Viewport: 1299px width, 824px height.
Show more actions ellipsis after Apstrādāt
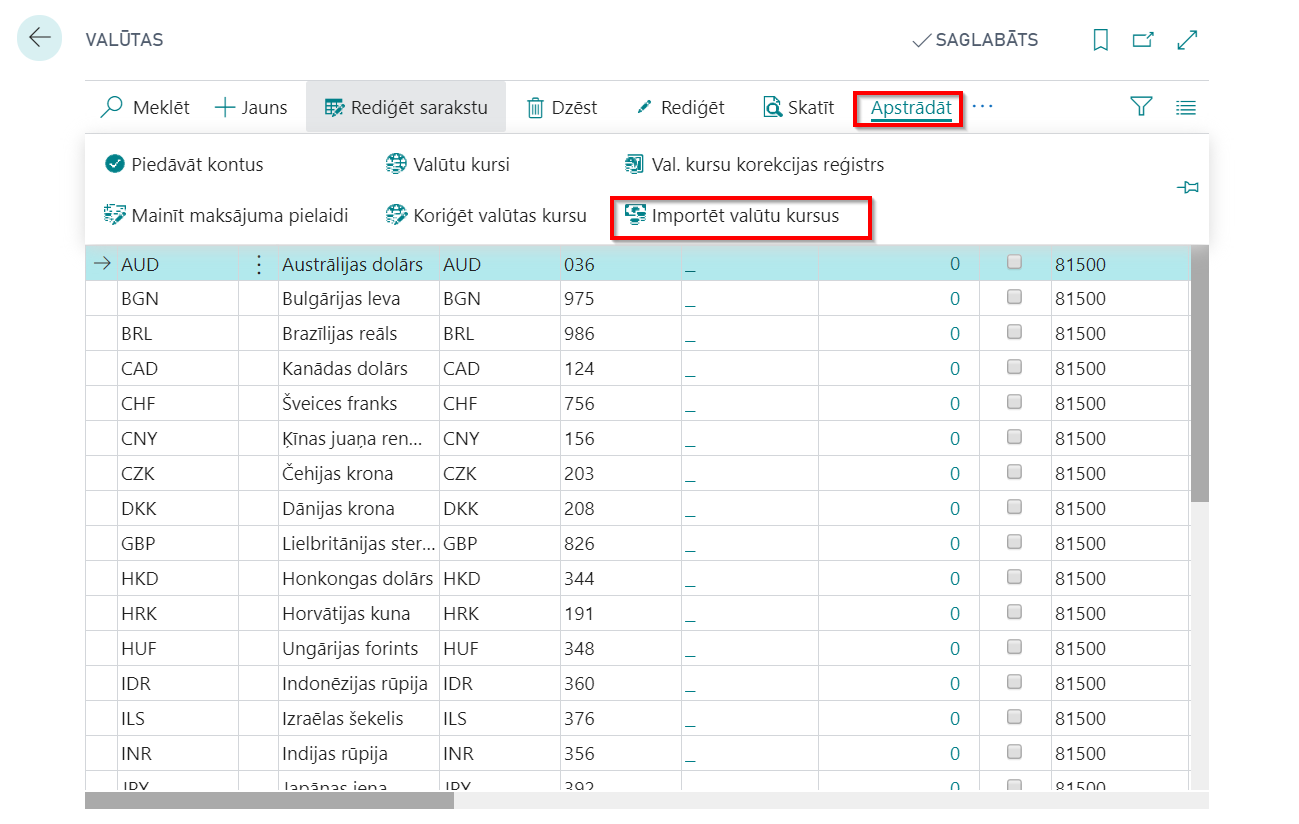tap(982, 106)
